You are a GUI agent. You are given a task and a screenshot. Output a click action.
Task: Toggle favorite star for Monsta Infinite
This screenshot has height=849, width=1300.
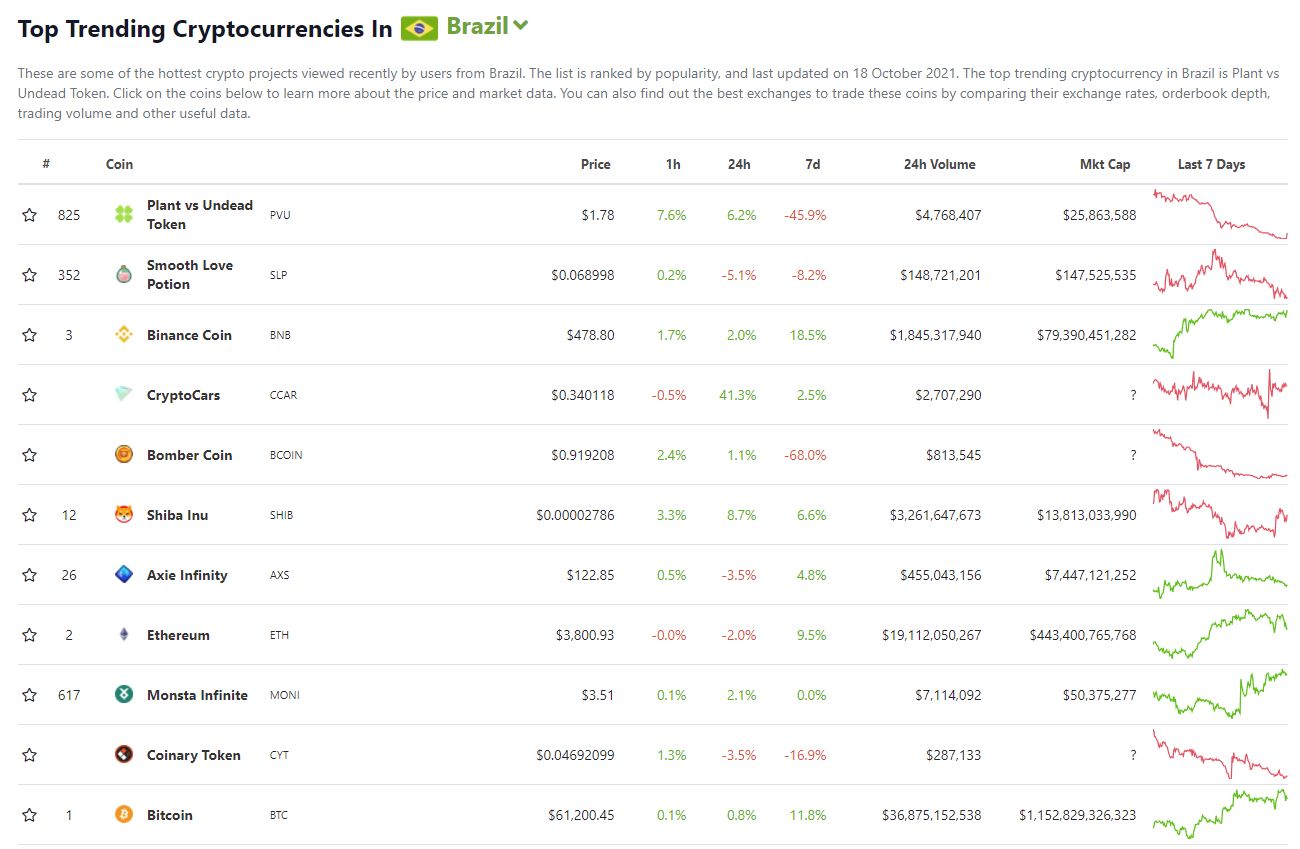[x=30, y=694]
